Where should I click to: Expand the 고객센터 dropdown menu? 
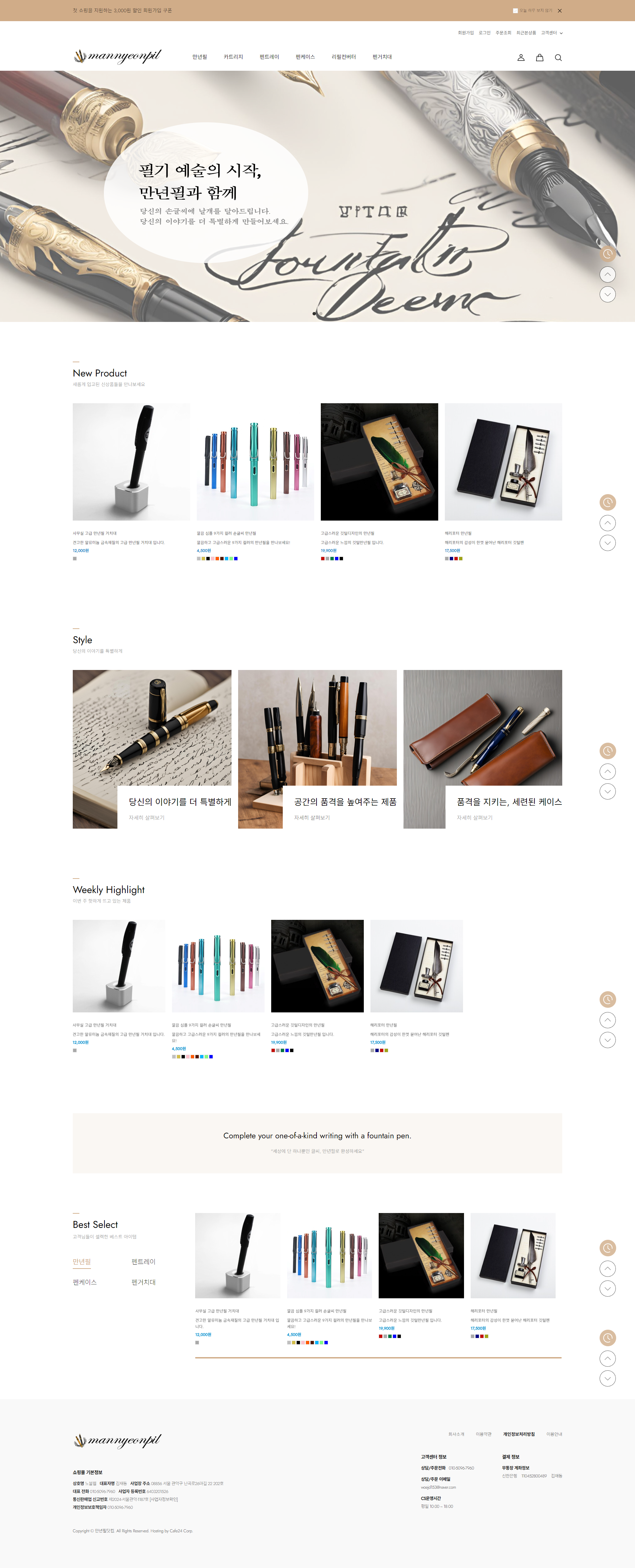coord(552,33)
